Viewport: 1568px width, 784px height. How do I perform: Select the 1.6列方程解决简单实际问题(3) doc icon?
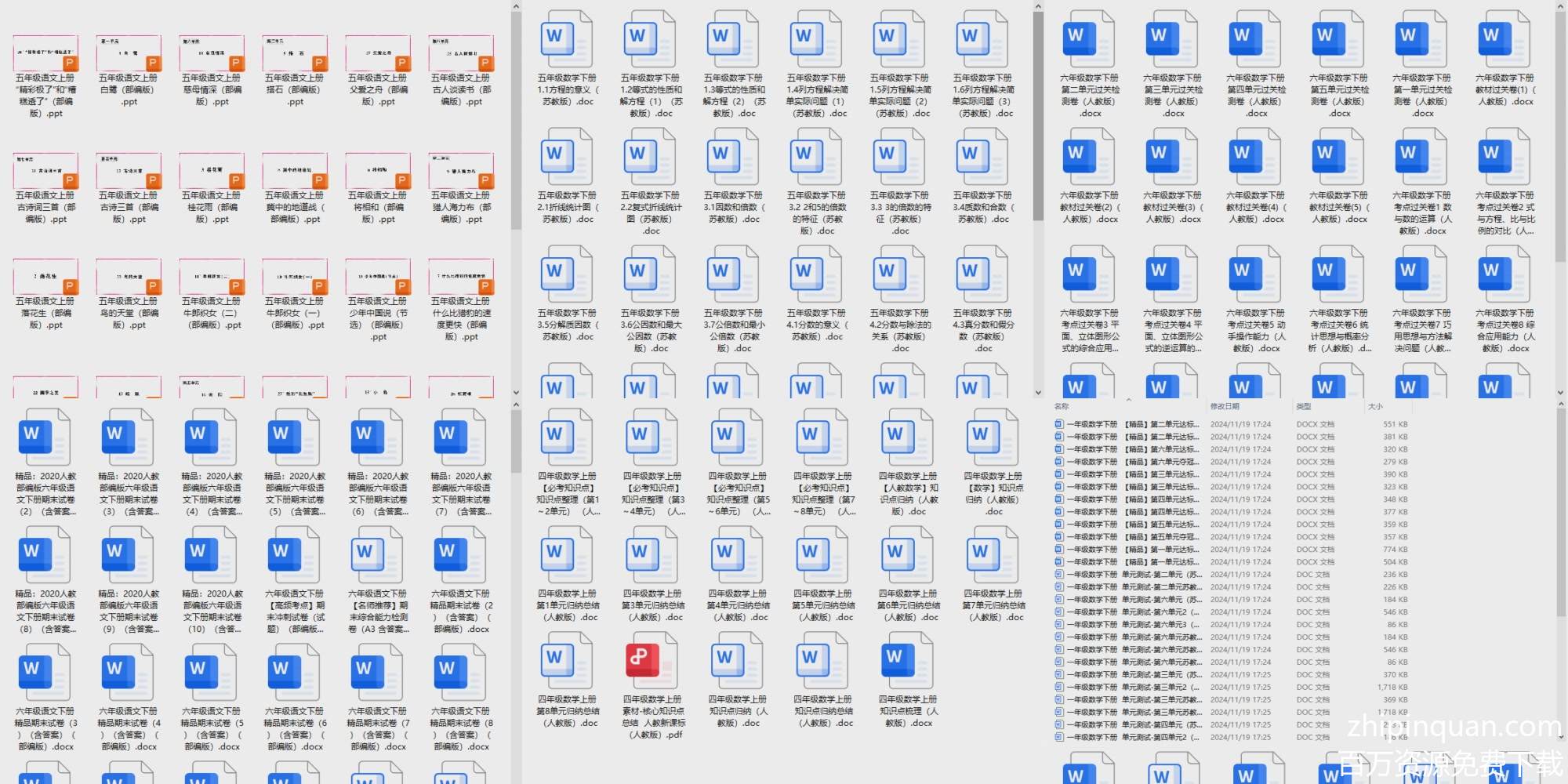(x=982, y=39)
